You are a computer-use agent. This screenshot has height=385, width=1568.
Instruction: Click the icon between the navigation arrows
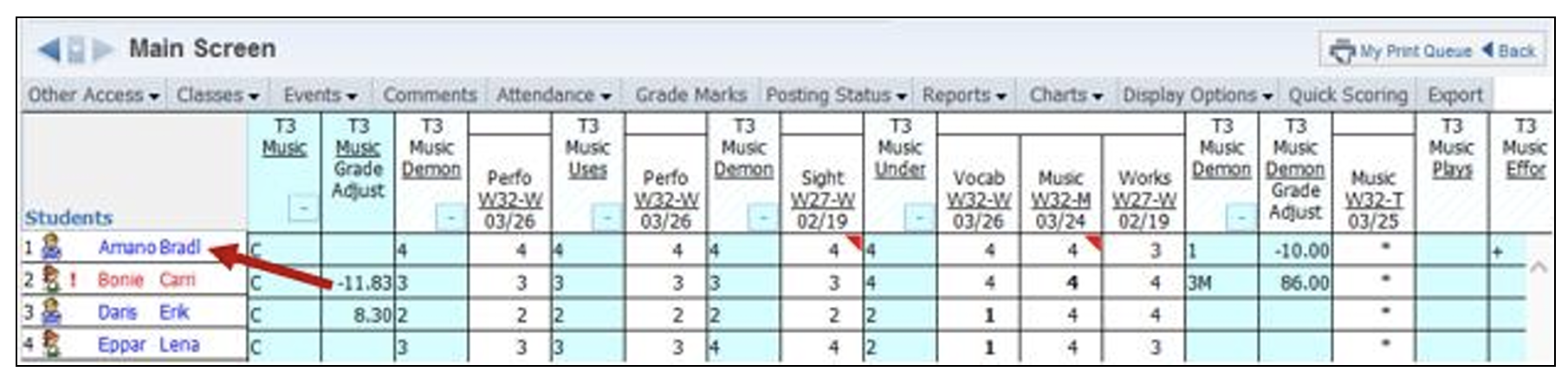76,50
